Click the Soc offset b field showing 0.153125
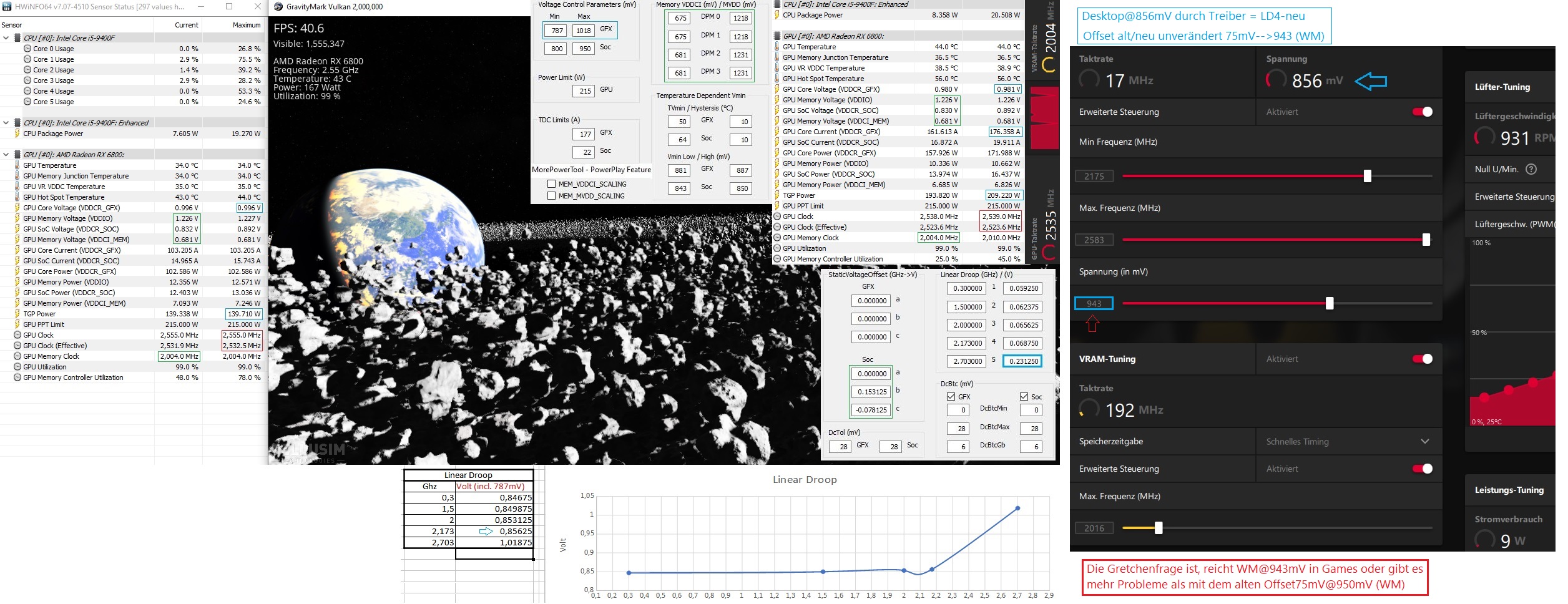The height and width of the screenshot is (604, 1568). (871, 392)
